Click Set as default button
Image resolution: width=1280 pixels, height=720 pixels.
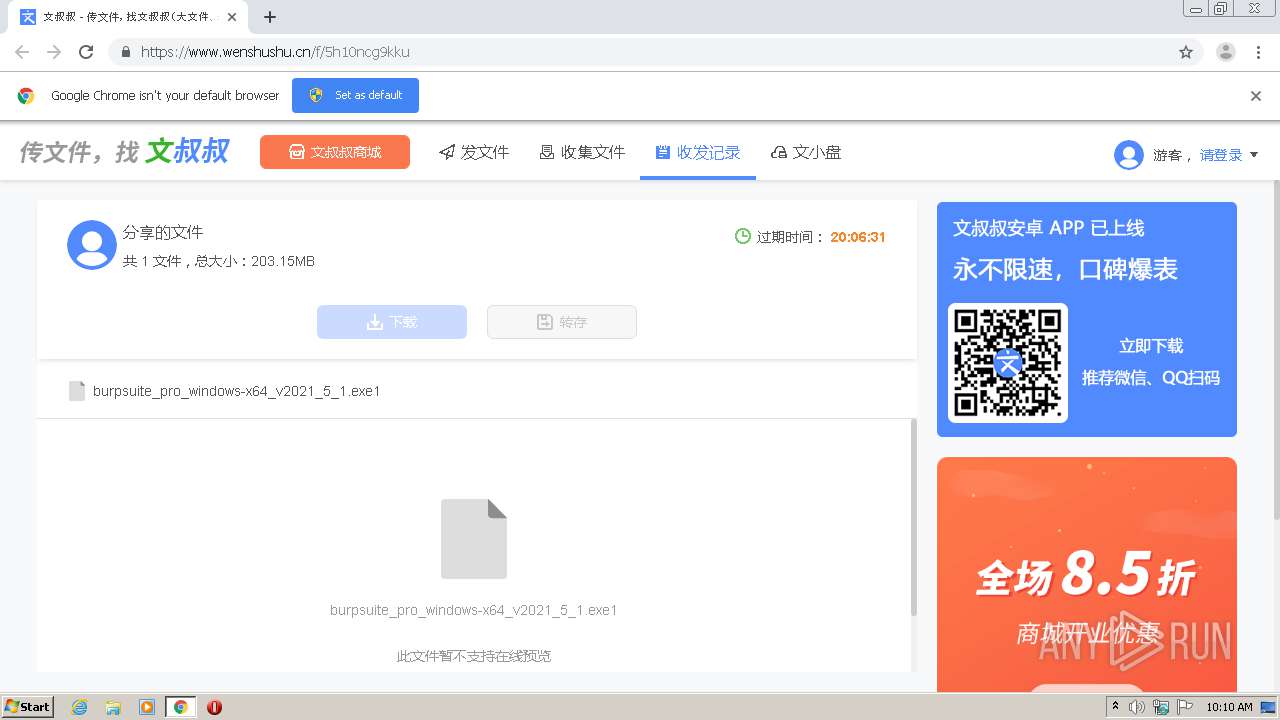click(x=355, y=95)
